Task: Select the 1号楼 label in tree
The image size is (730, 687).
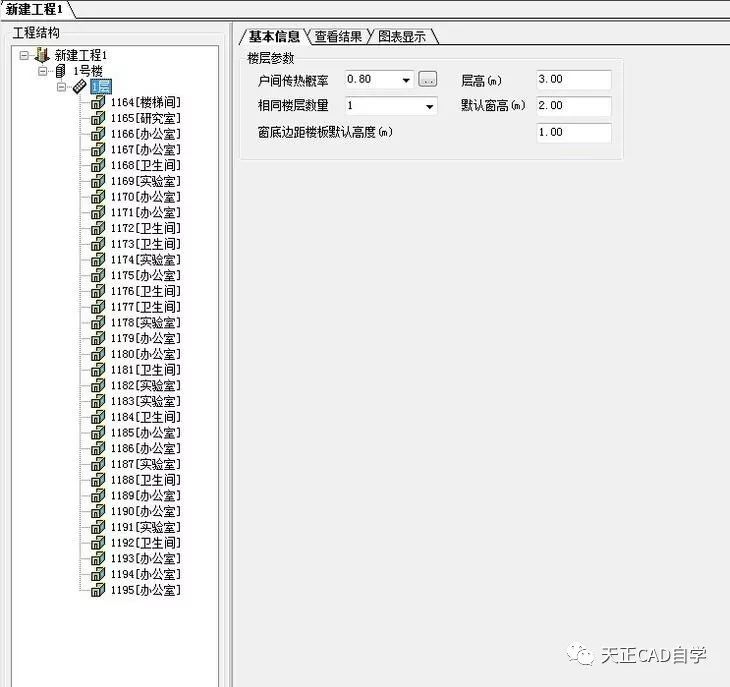Action: pos(88,71)
